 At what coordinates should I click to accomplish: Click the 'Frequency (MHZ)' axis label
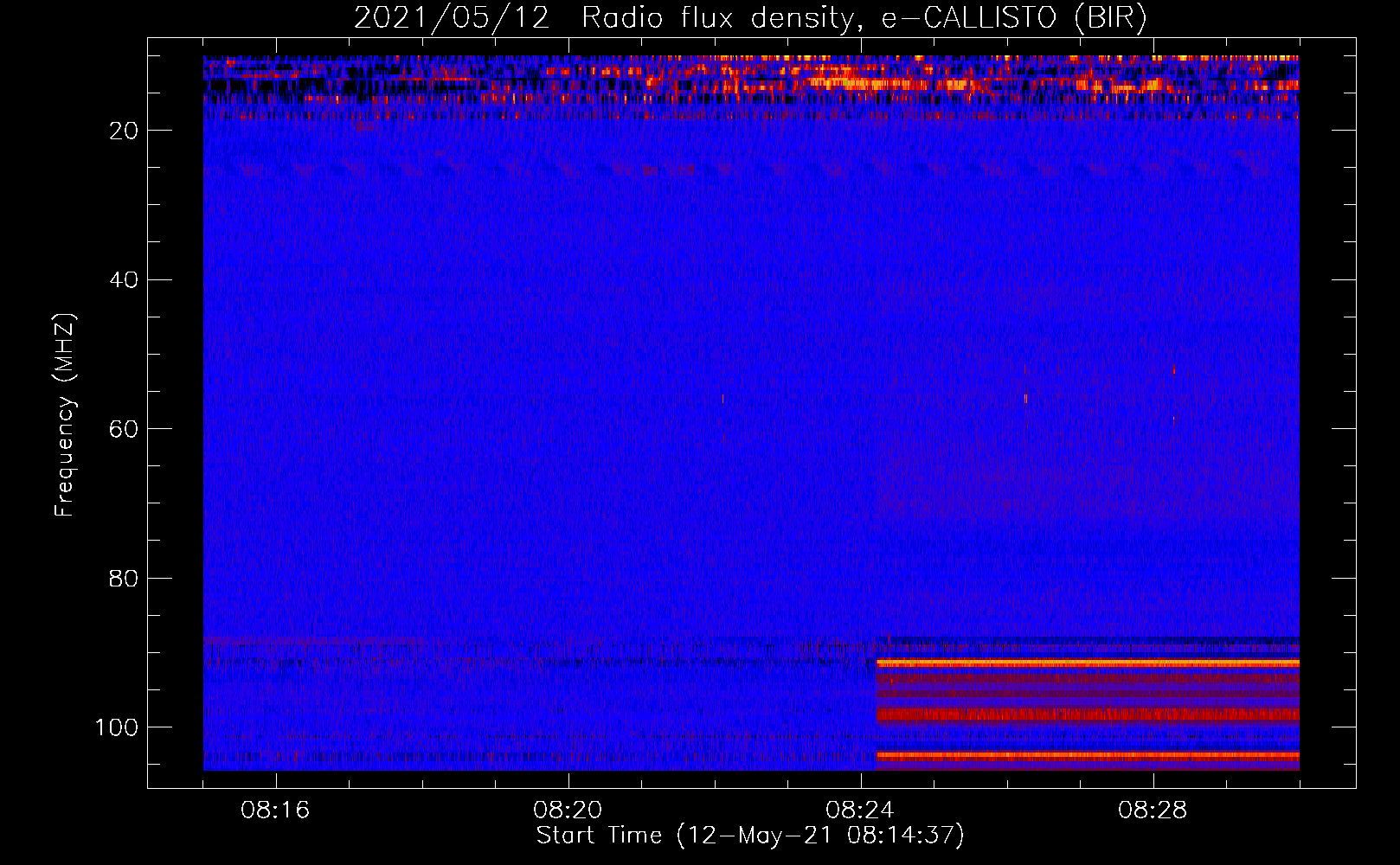[65, 415]
